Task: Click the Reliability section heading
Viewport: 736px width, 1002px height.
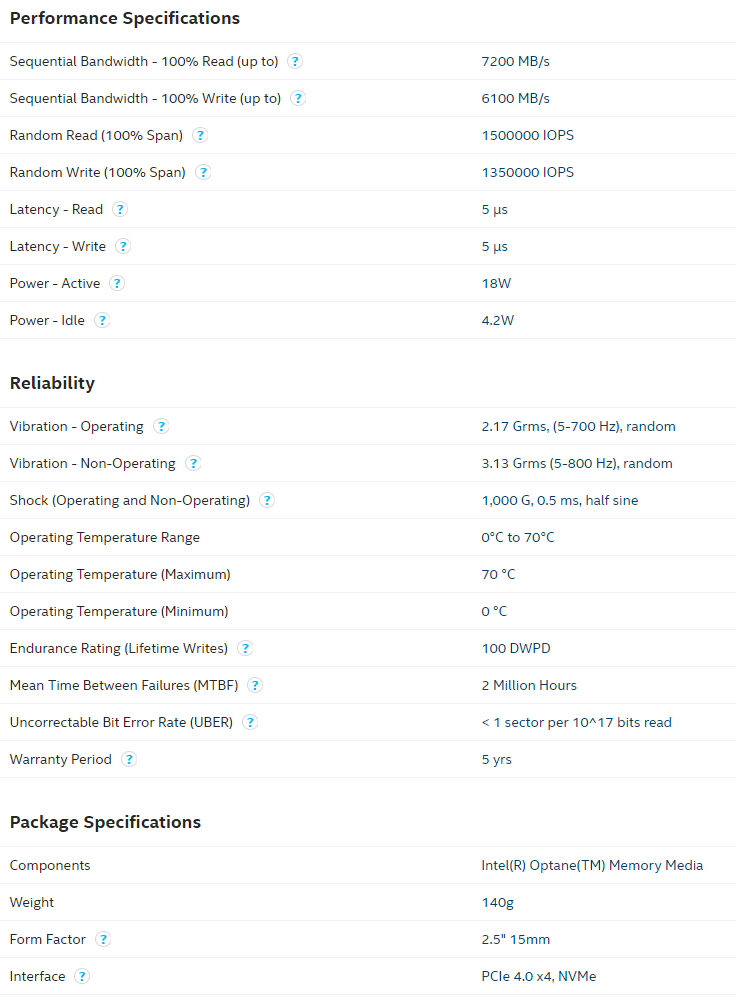Action: pos(52,383)
